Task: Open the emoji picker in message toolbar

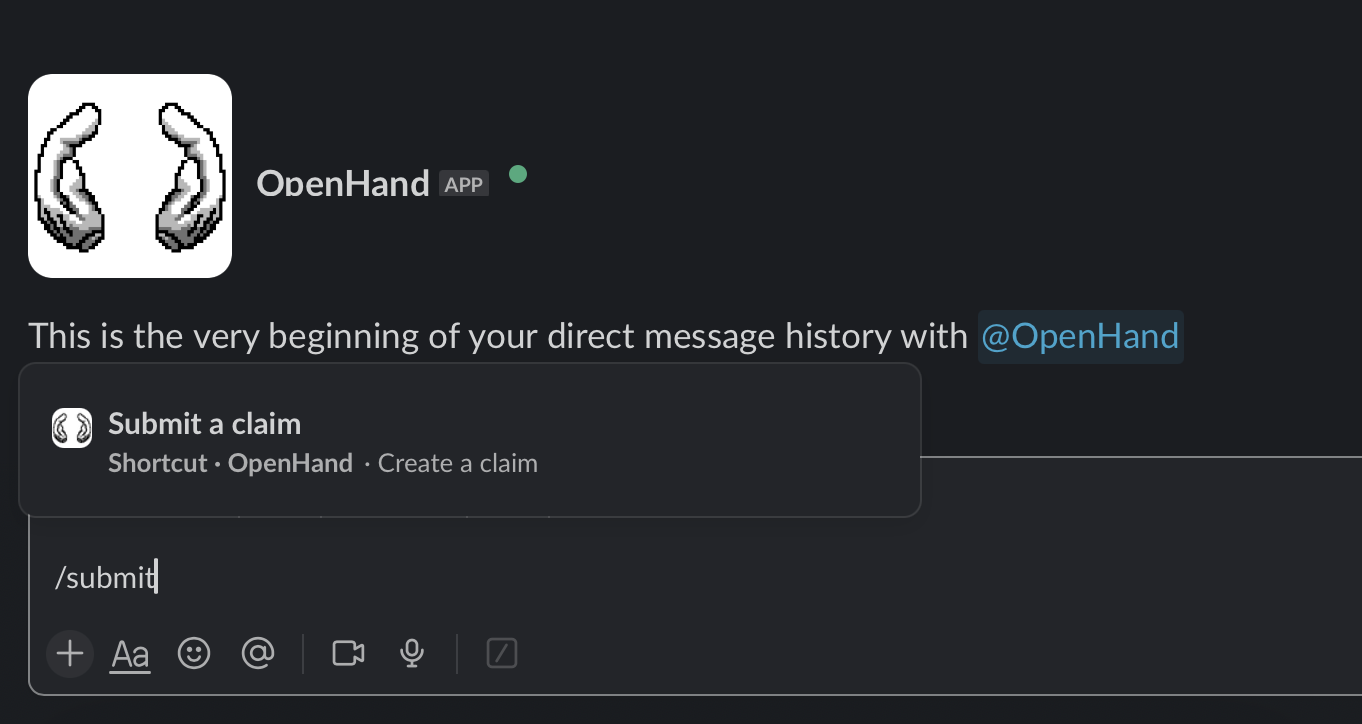Action: point(194,653)
